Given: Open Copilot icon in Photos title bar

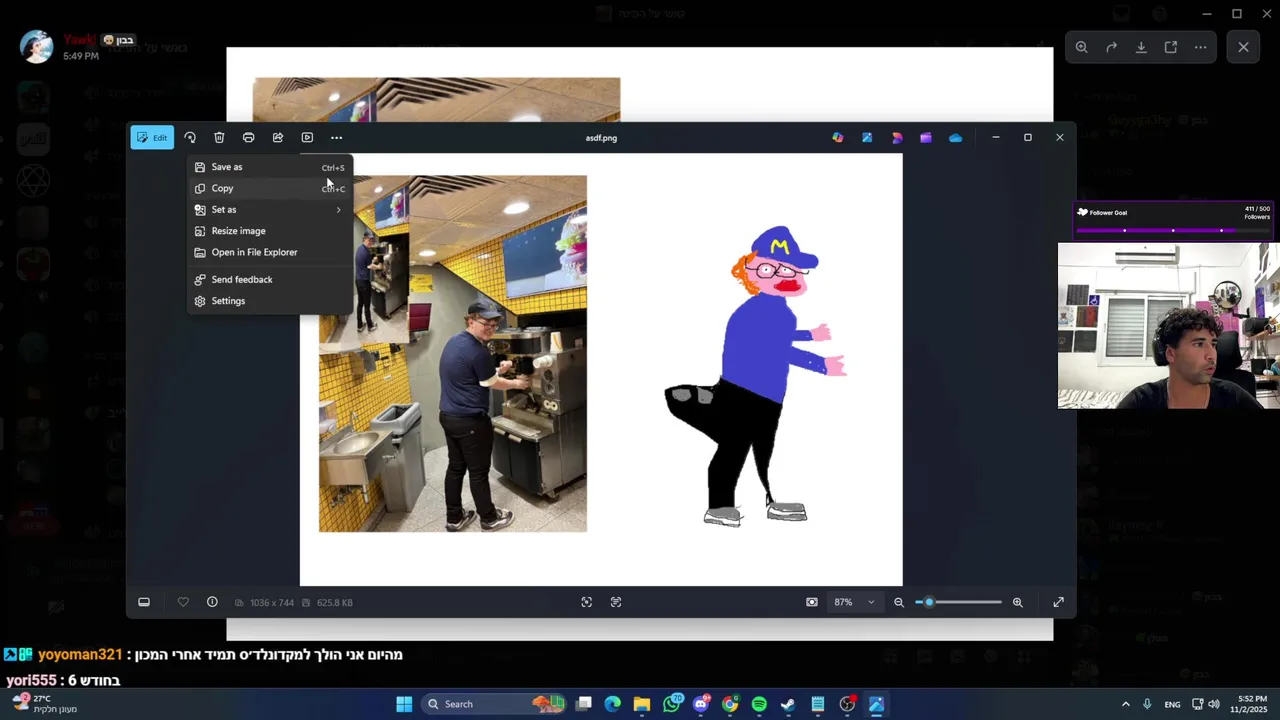Looking at the screenshot, I should (838, 137).
